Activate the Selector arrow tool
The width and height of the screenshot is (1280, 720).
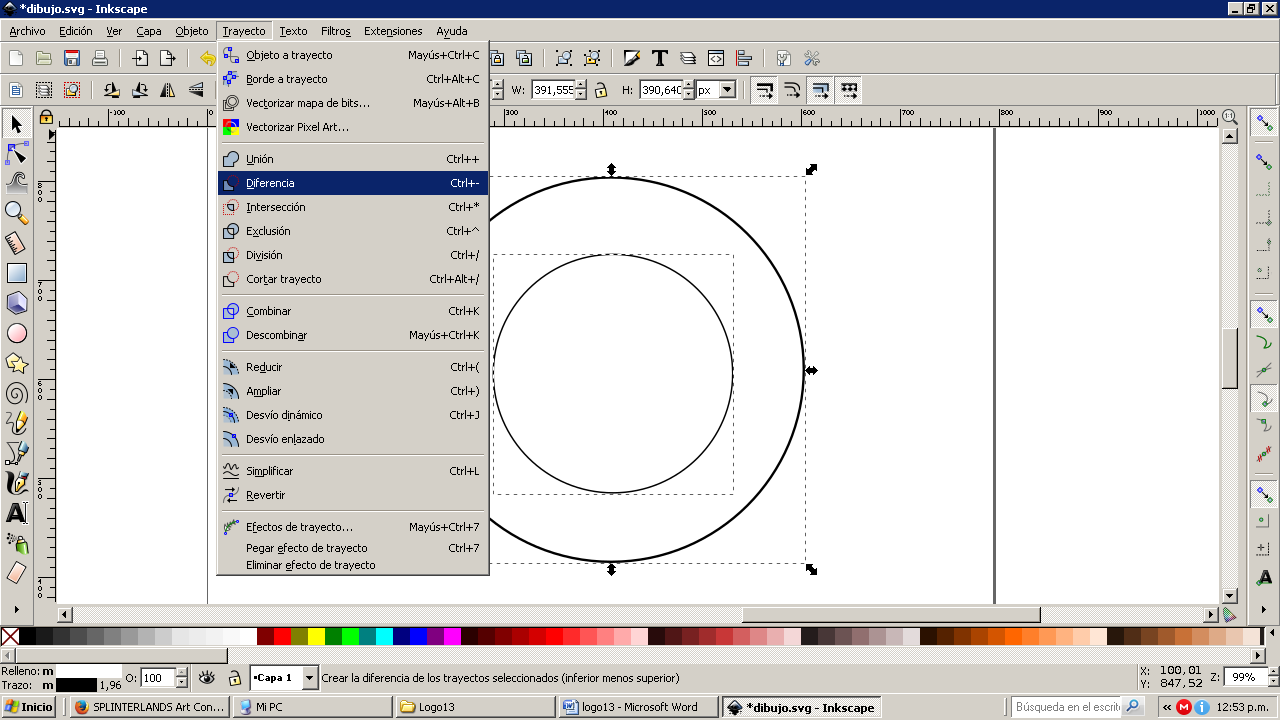[x=16, y=124]
